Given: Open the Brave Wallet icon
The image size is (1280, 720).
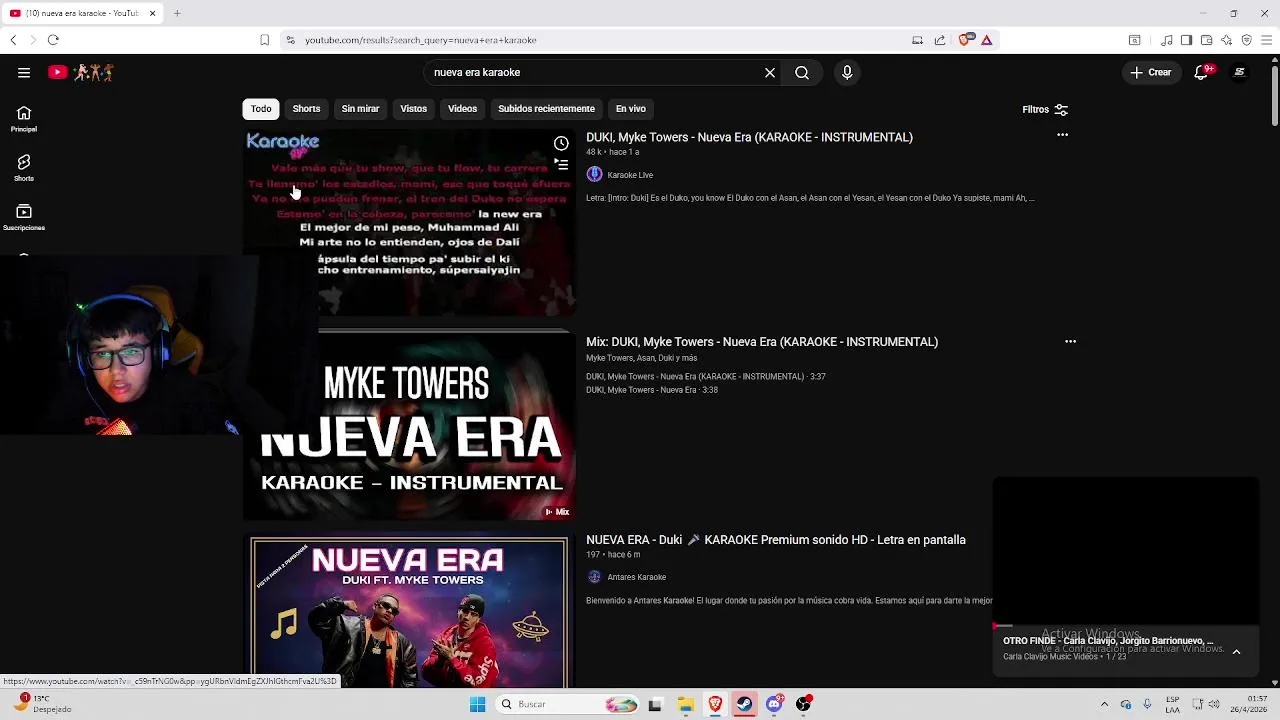Looking at the screenshot, I should point(1206,40).
